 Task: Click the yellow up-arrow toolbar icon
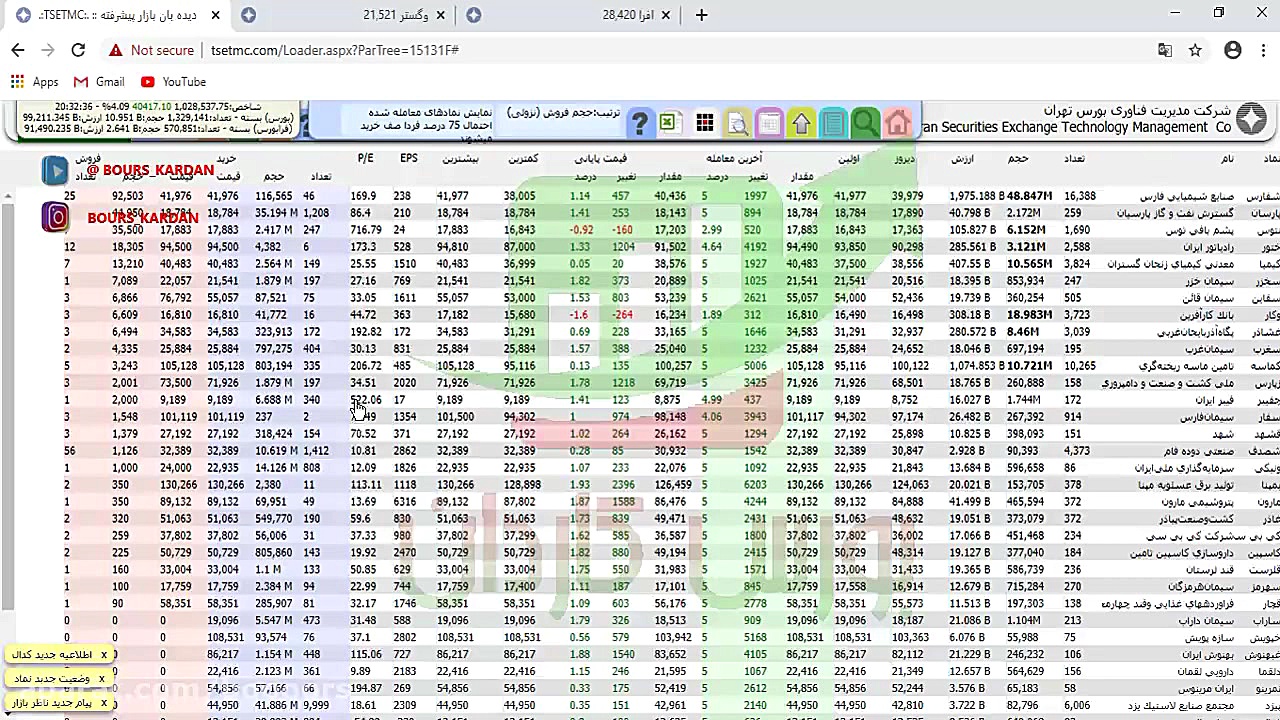point(801,123)
